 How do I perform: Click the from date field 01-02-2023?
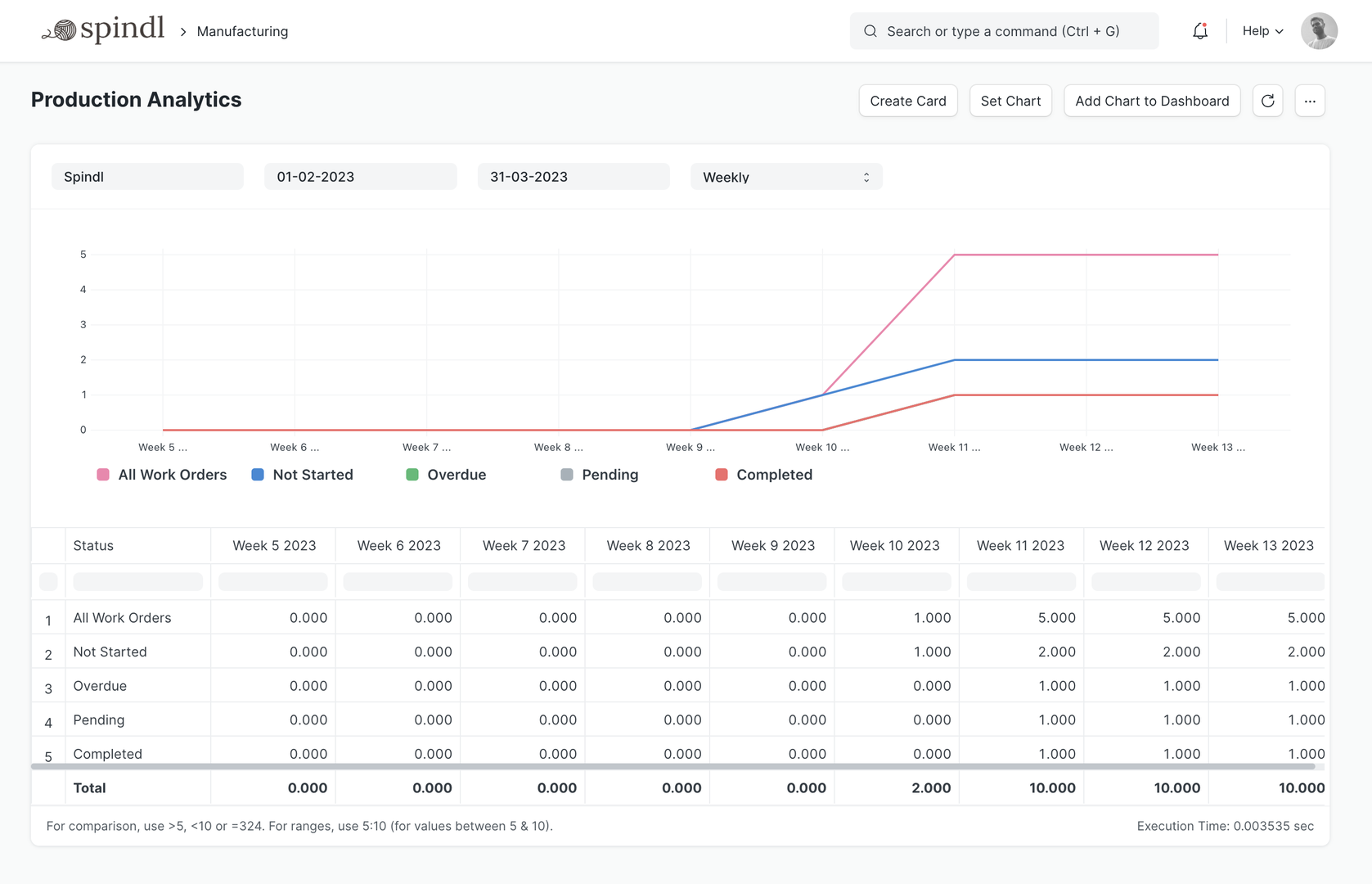point(360,177)
